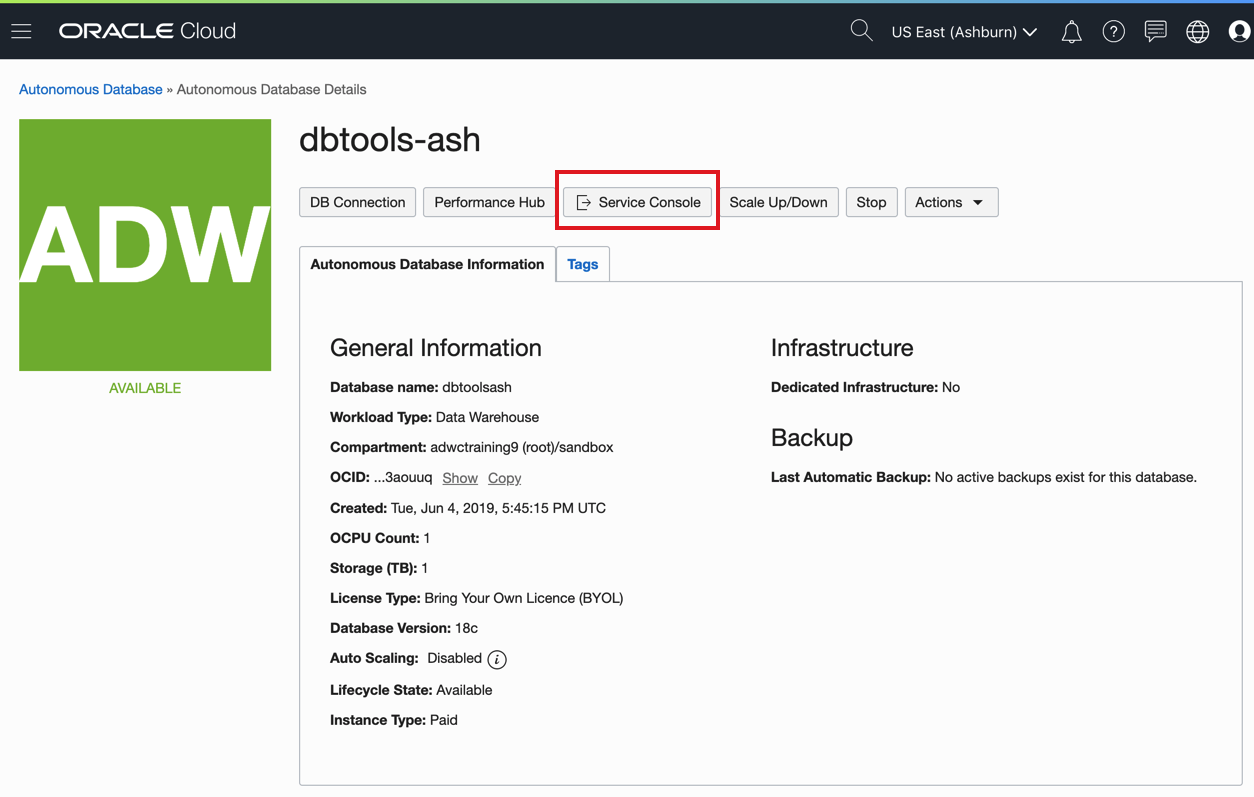The width and height of the screenshot is (1254, 797).
Task: Open the language globe icon
Action: point(1197,32)
